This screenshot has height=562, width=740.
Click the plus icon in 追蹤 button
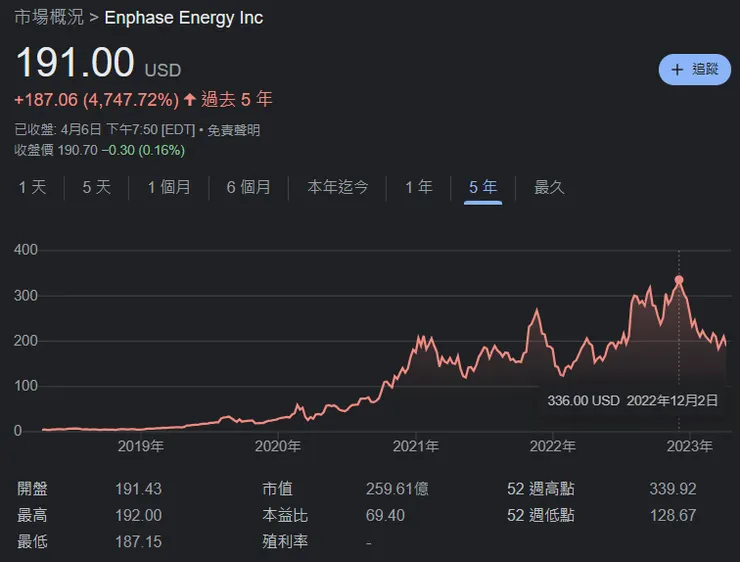point(677,70)
